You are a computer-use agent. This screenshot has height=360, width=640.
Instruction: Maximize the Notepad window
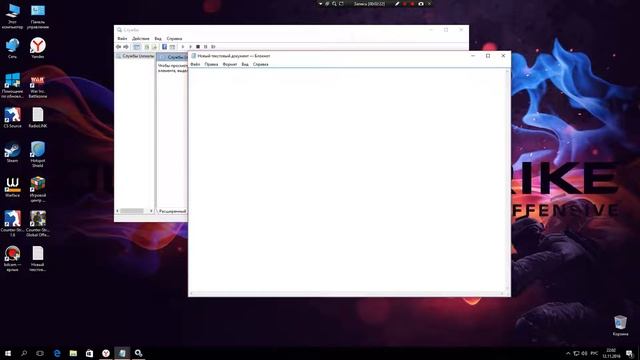tap(488, 56)
